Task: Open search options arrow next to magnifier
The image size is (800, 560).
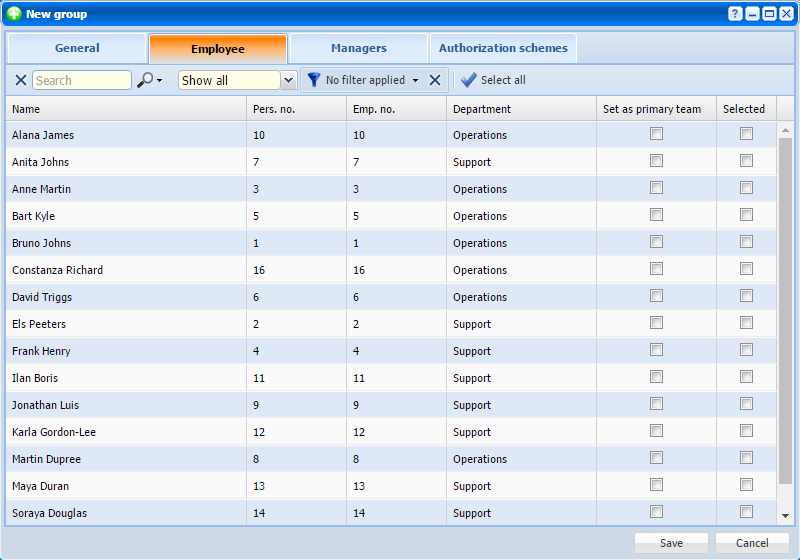Action: coord(160,81)
